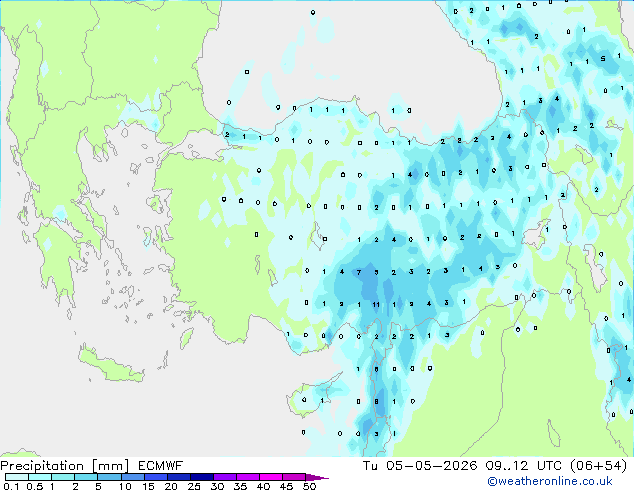
Task: Select the 5–10 mm legend swatch
Action: click(x=109, y=477)
